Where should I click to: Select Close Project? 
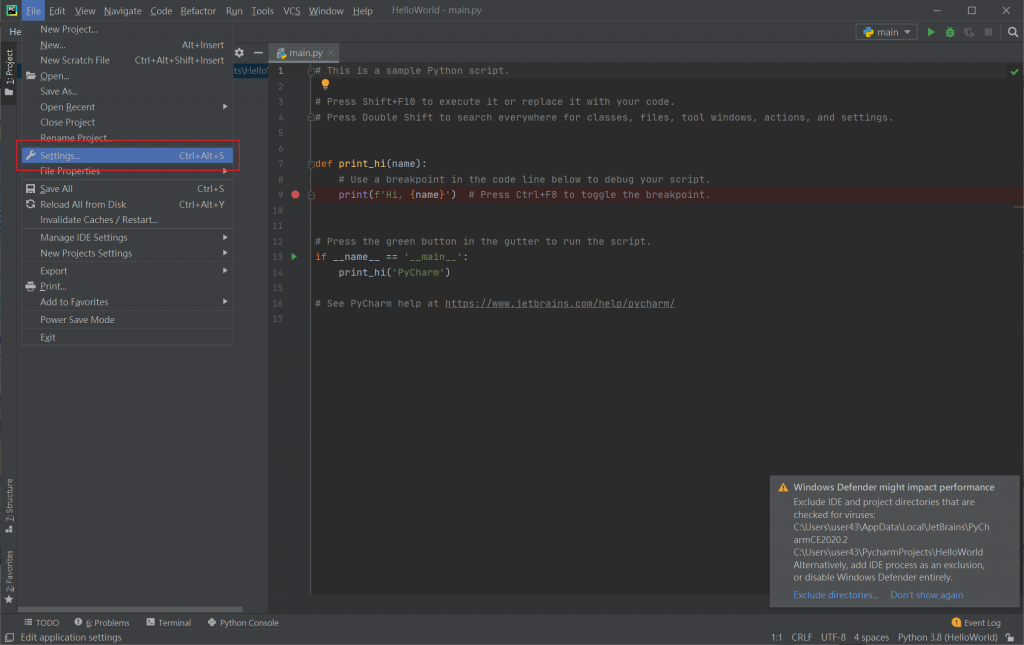pos(128,123)
